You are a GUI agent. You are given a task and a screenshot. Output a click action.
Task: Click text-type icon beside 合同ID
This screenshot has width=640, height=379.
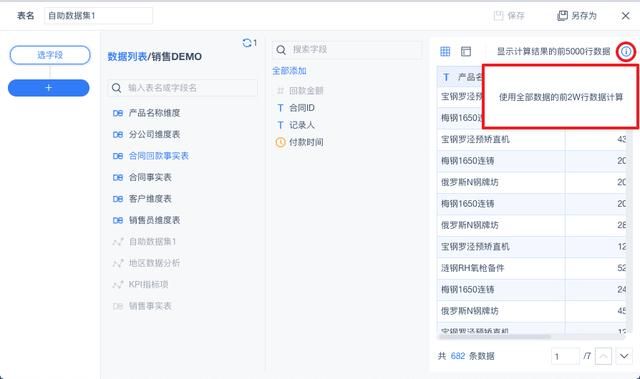(x=280, y=108)
